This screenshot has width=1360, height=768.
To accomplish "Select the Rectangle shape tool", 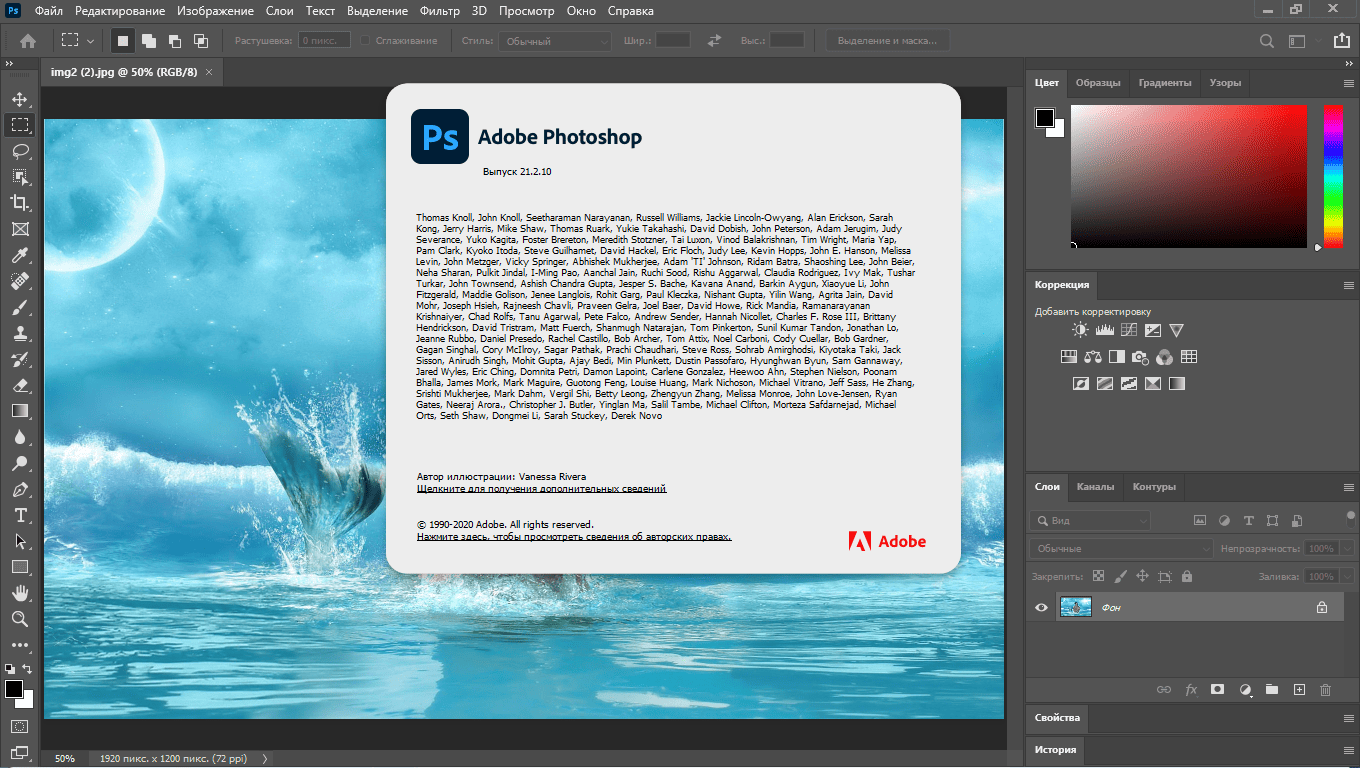I will pyautogui.click(x=19, y=567).
